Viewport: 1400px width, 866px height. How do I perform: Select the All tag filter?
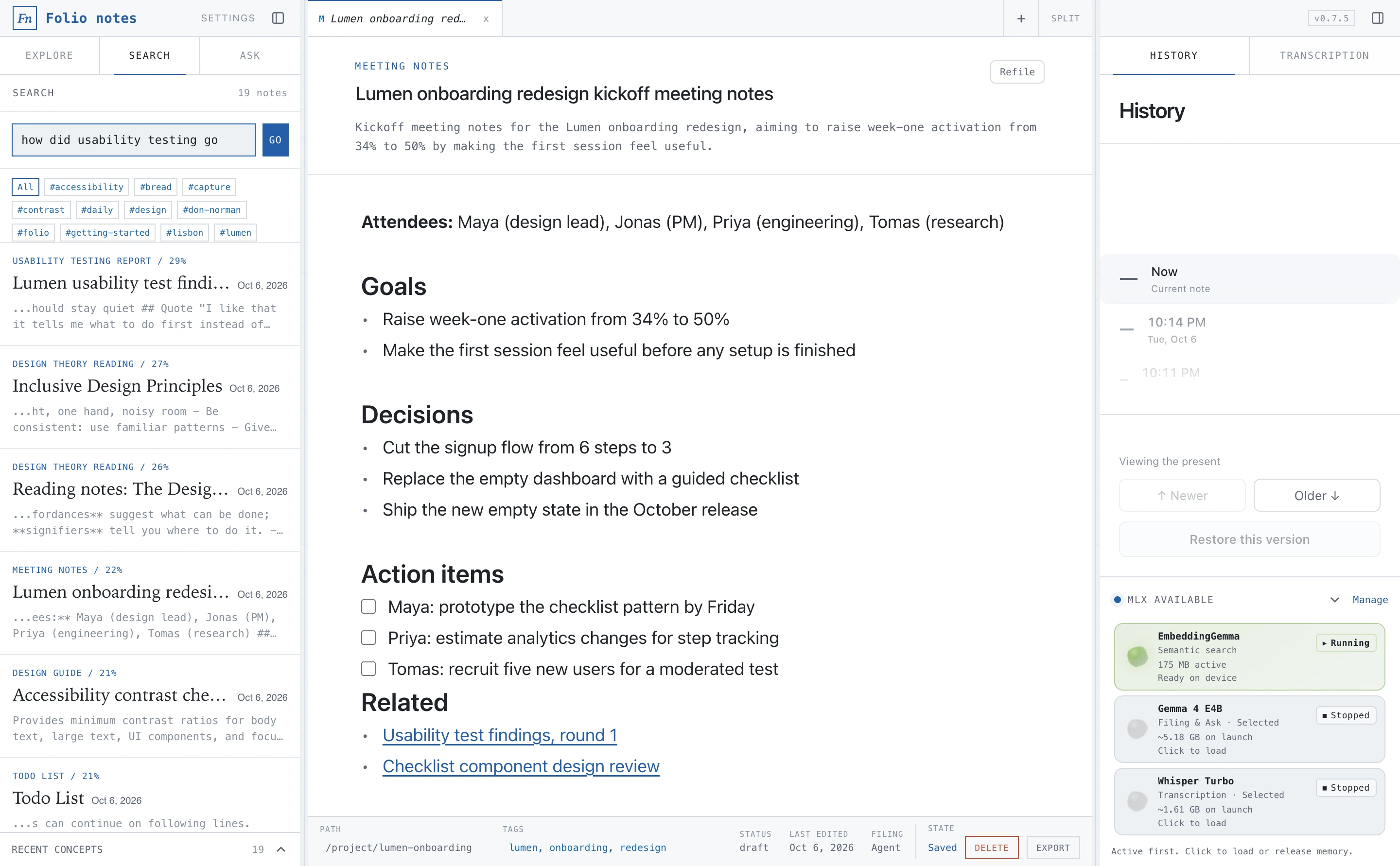click(25, 187)
